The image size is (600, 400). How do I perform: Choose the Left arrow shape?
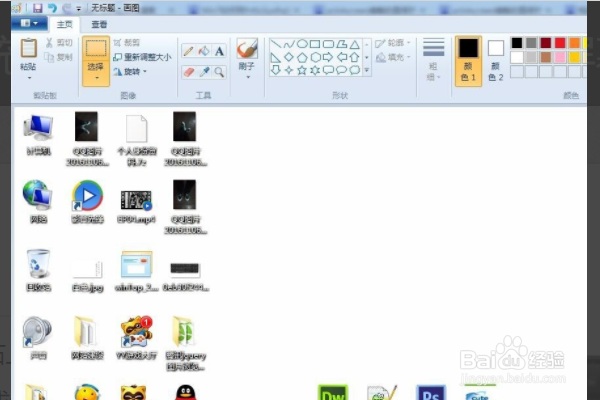[342, 58]
